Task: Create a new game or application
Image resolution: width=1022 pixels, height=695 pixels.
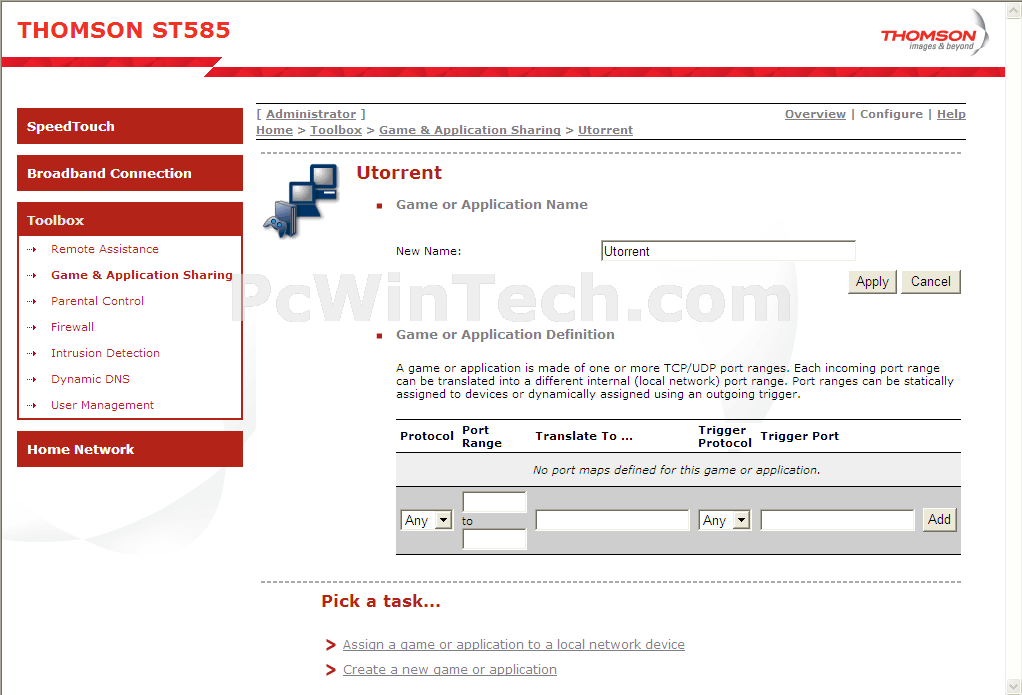Action: tap(450, 670)
